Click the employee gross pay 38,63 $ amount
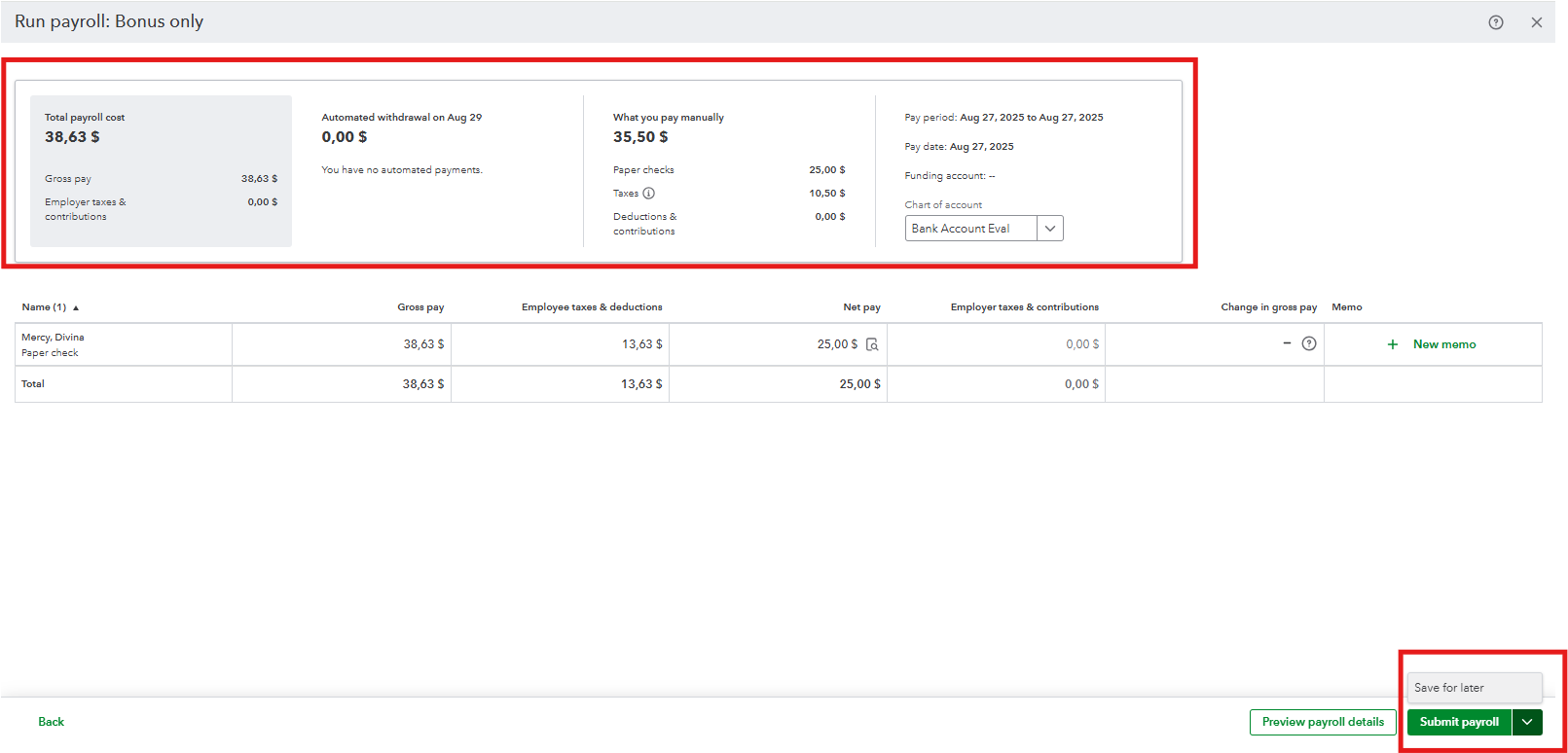 [423, 344]
